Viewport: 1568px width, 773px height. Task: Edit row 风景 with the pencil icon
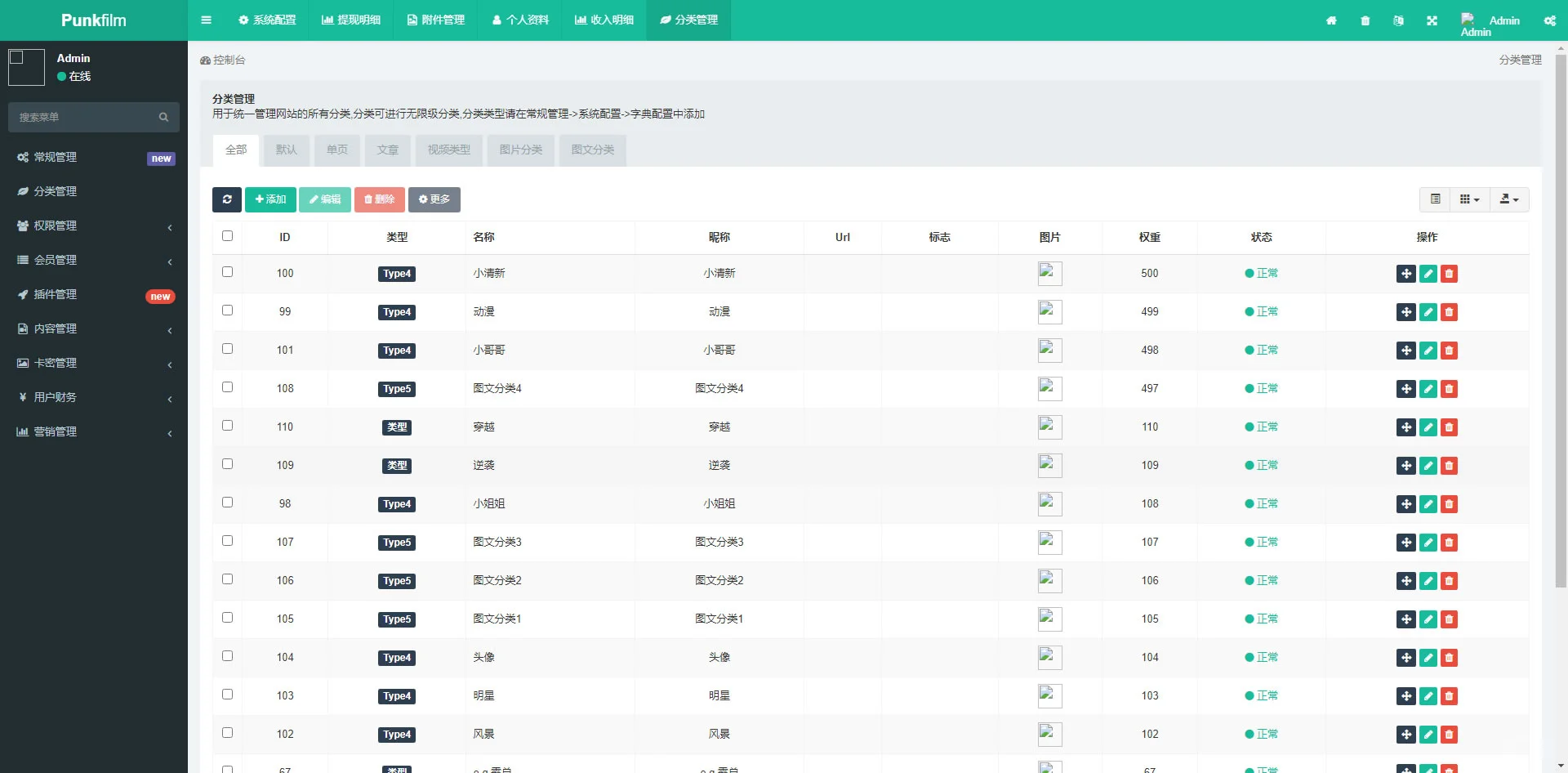tap(1428, 735)
